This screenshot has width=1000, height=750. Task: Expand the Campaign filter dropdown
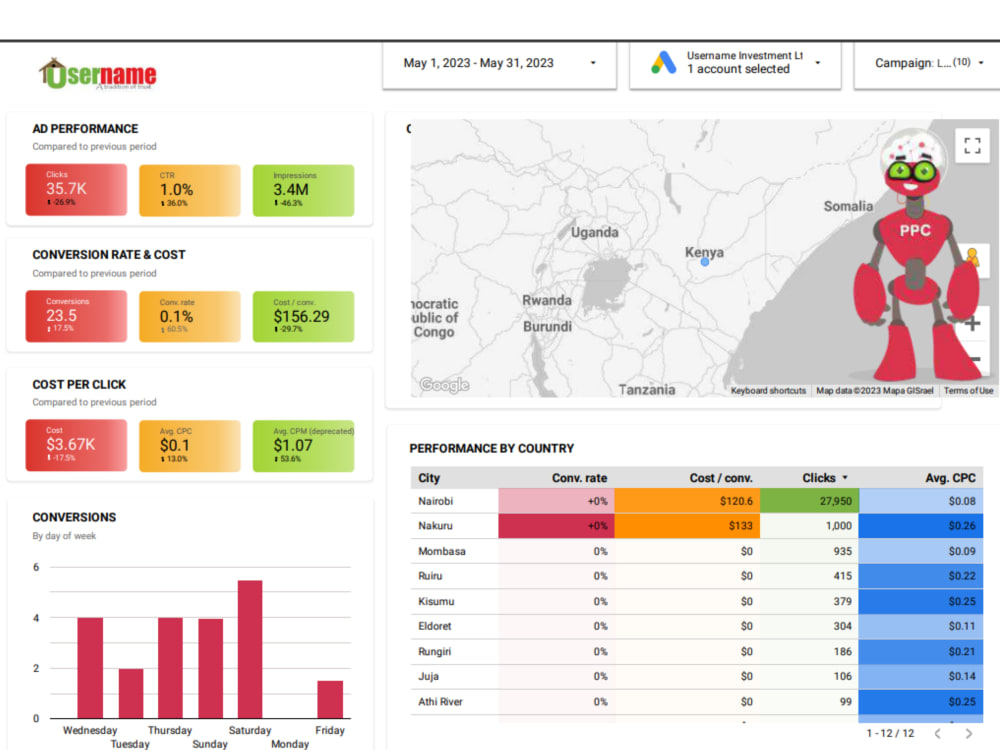coord(928,63)
